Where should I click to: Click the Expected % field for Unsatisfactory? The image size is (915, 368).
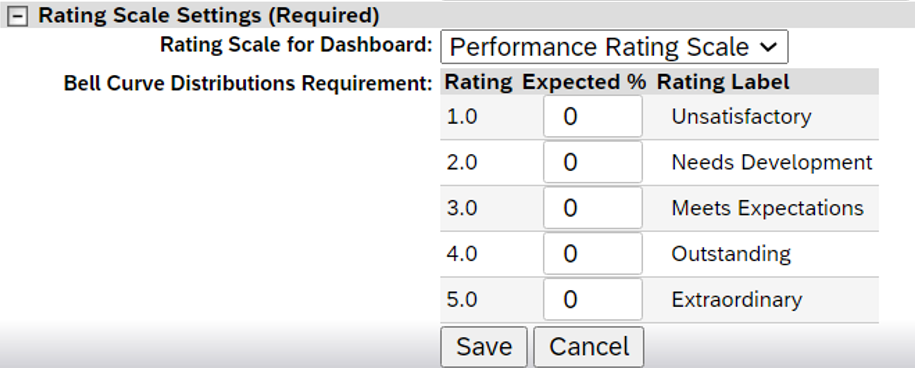[x=592, y=117]
